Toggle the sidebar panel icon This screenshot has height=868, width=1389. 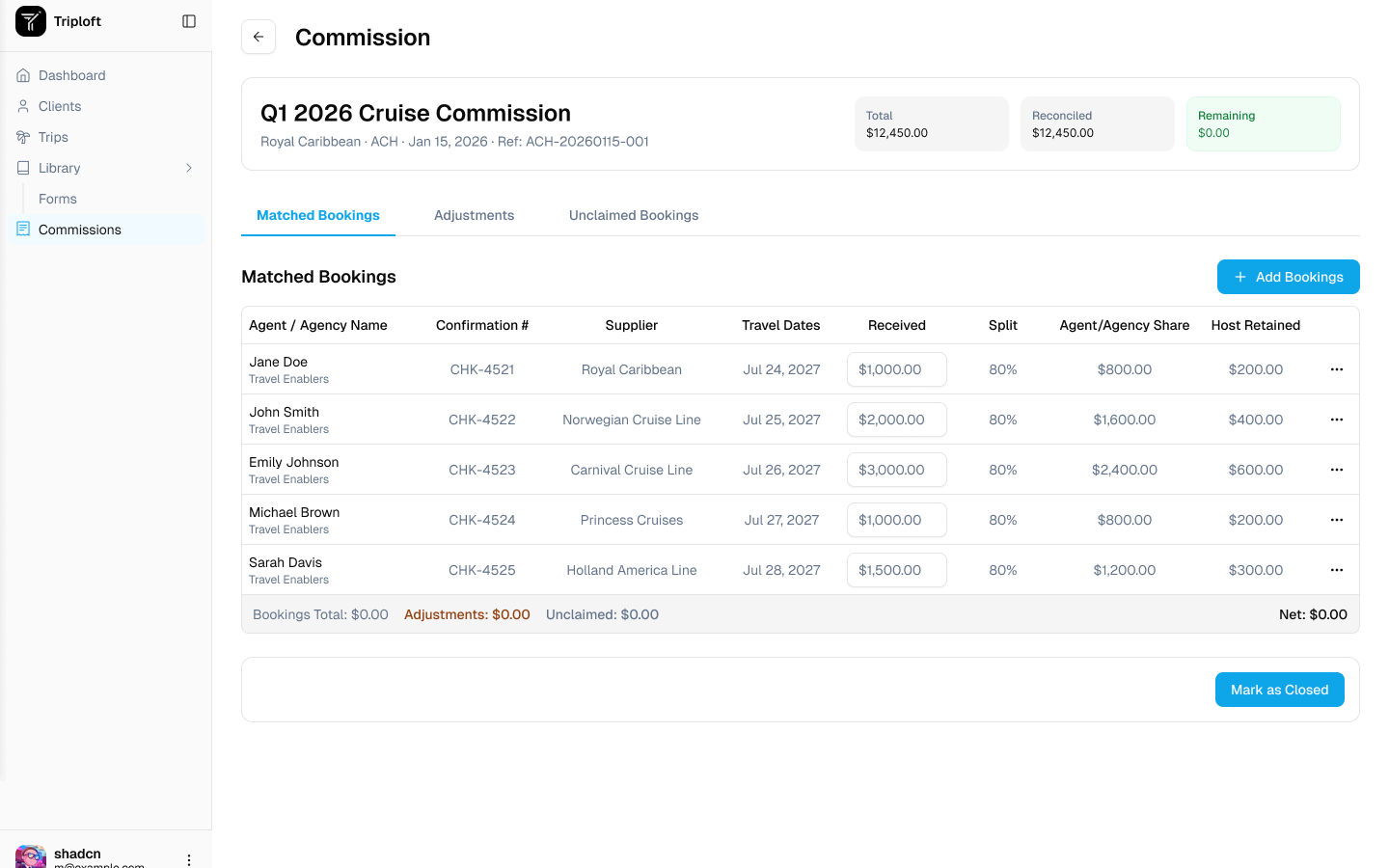tap(189, 21)
